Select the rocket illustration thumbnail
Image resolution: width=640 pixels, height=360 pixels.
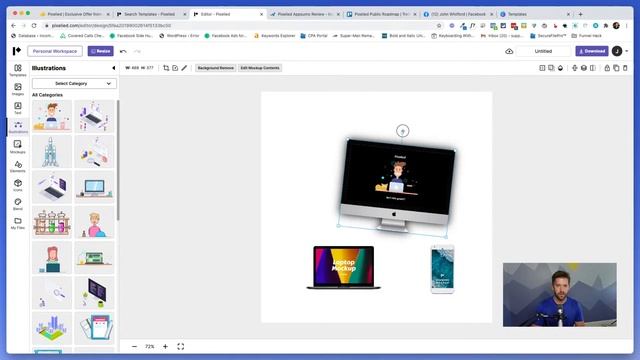pyautogui.click(x=52, y=151)
